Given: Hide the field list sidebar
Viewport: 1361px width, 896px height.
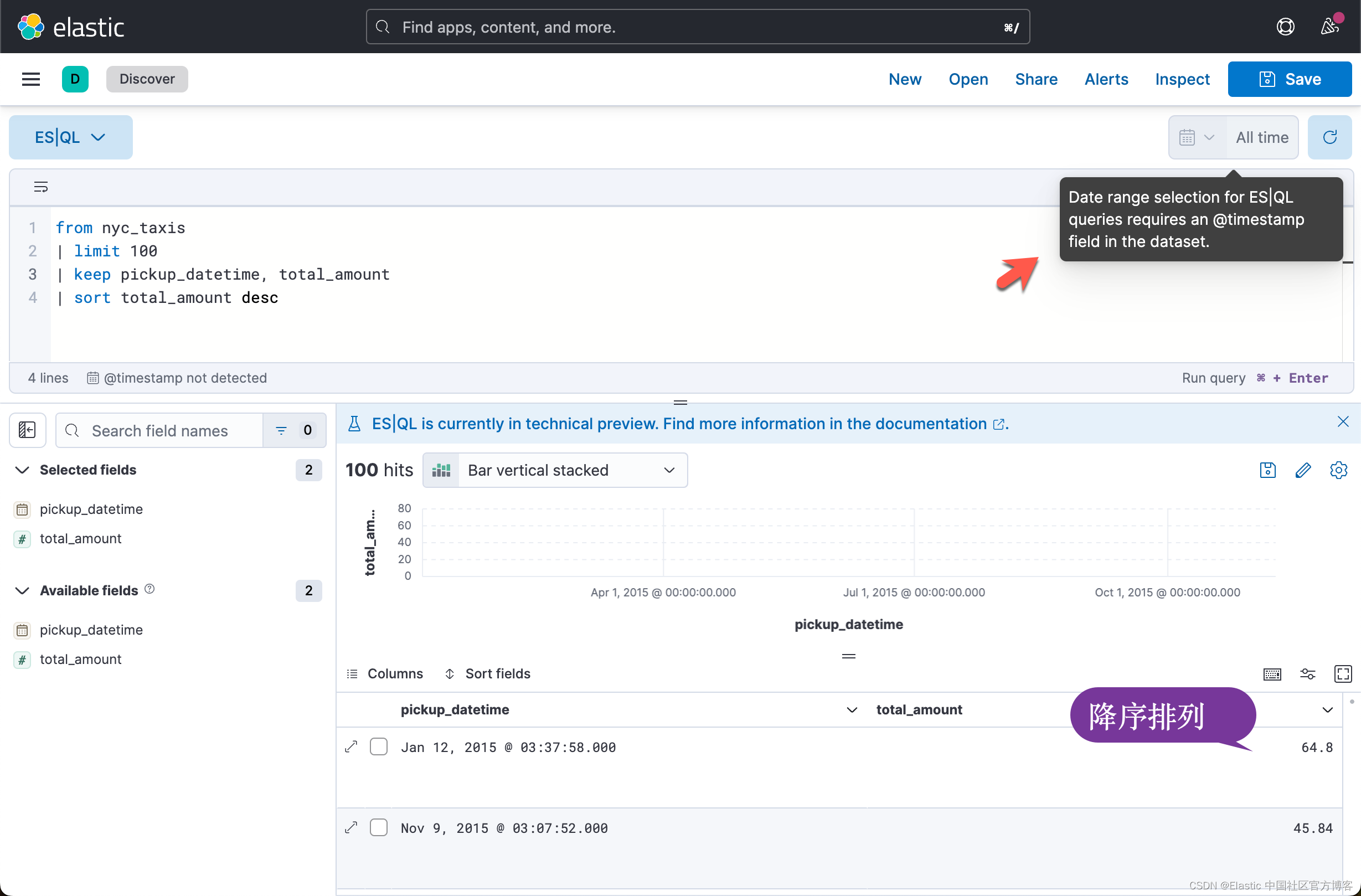Looking at the screenshot, I should [27, 430].
